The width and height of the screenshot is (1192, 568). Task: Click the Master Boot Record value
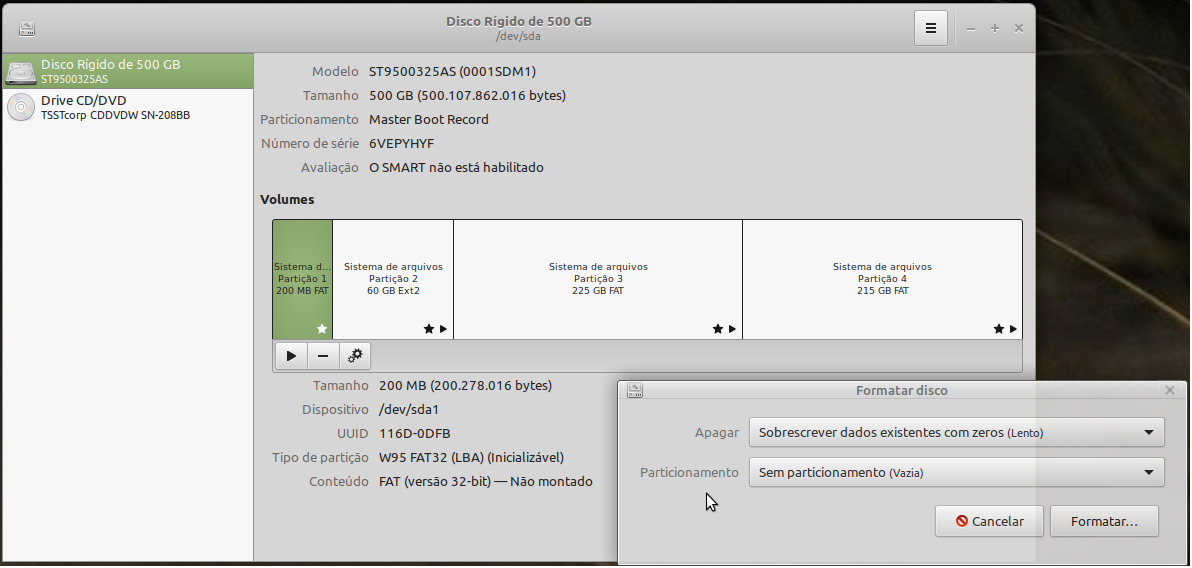coord(429,119)
